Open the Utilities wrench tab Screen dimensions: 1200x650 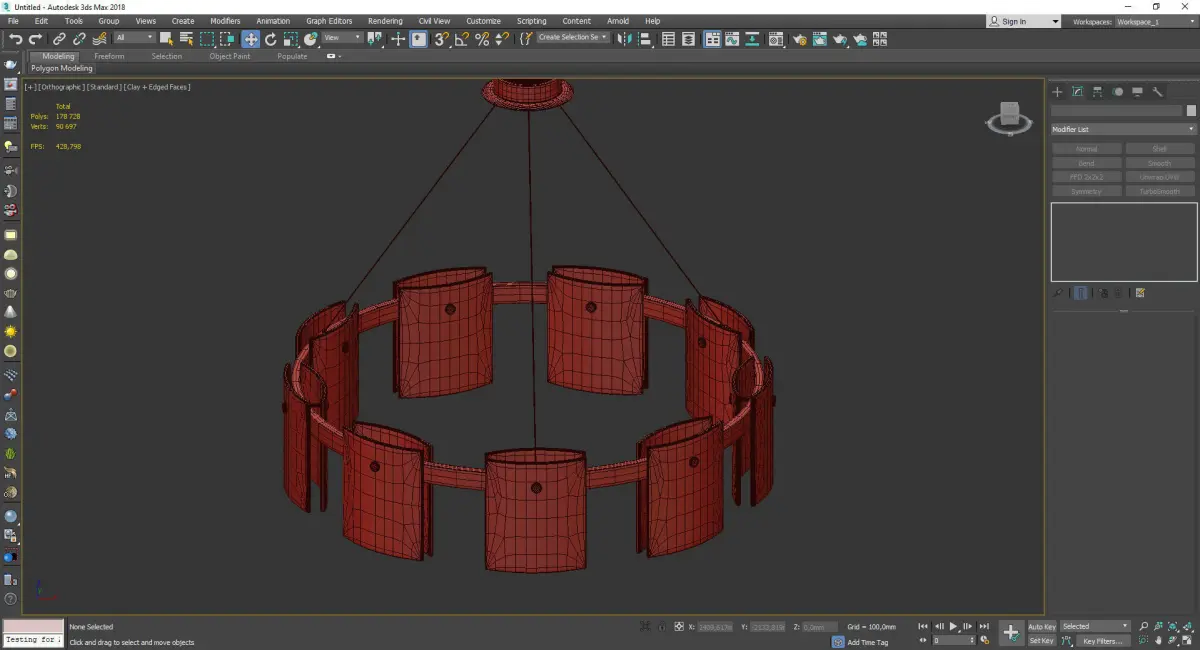tap(1158, 92)
